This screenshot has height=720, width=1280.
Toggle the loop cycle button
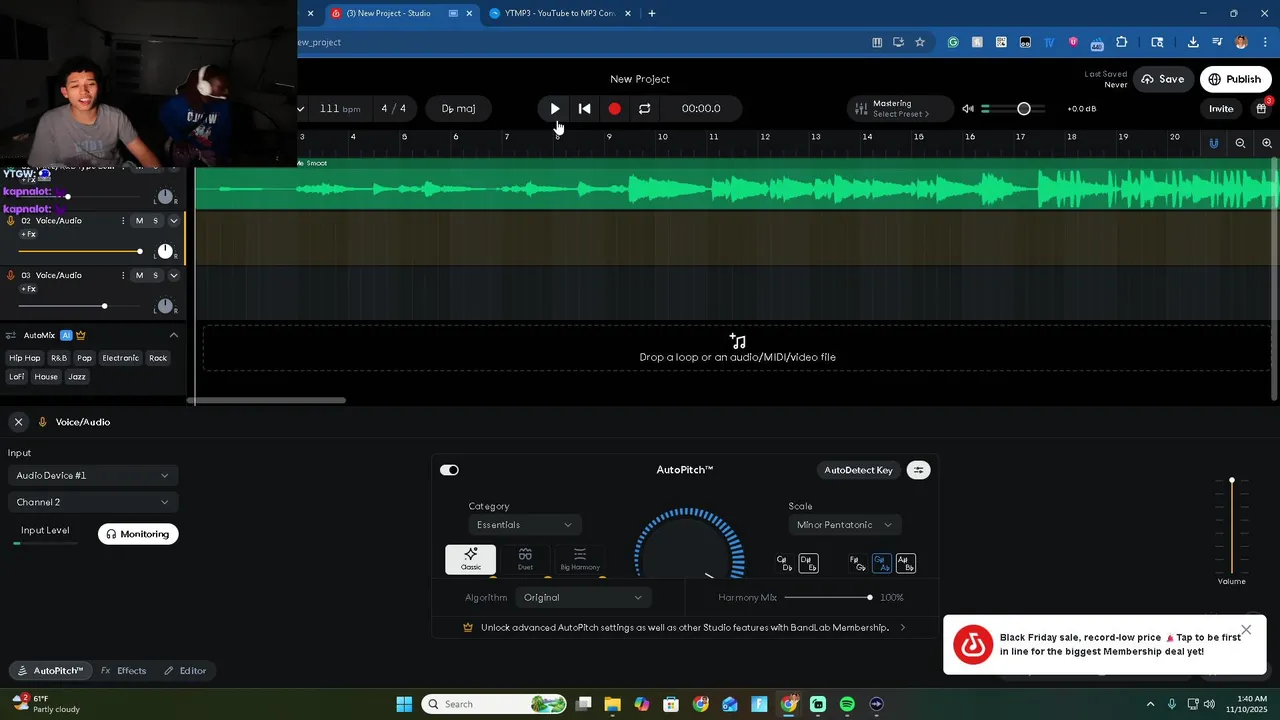644,109
